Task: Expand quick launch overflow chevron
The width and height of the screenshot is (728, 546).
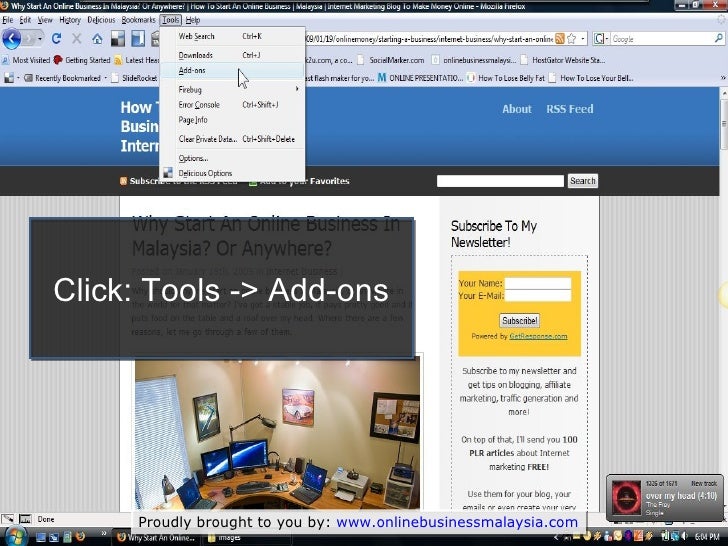Action: [104, 533]
